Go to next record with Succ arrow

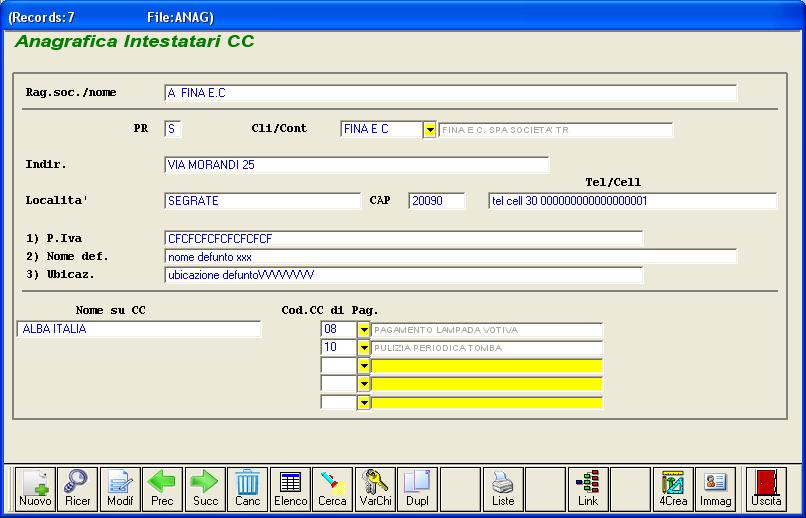(205, 489)
